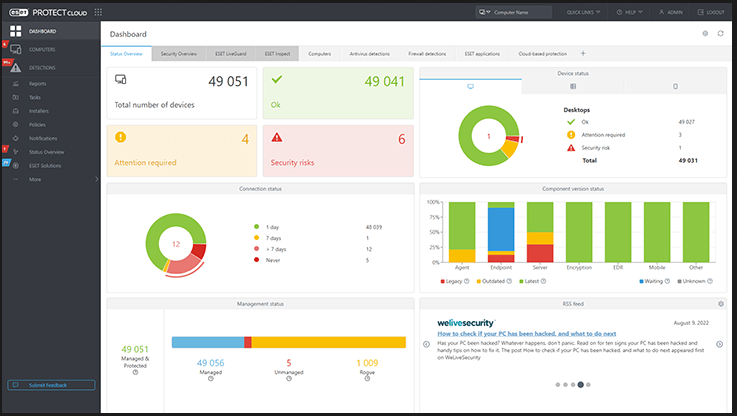Click help icon under Rogue count

[367, 378]
